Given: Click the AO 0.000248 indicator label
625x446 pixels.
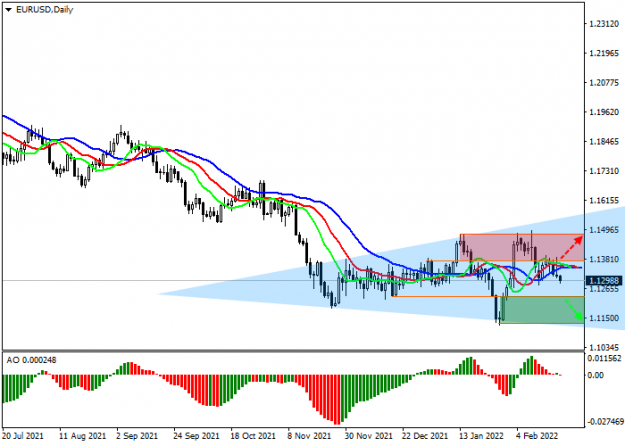Looking at the screenshot, I should [31, 360].
